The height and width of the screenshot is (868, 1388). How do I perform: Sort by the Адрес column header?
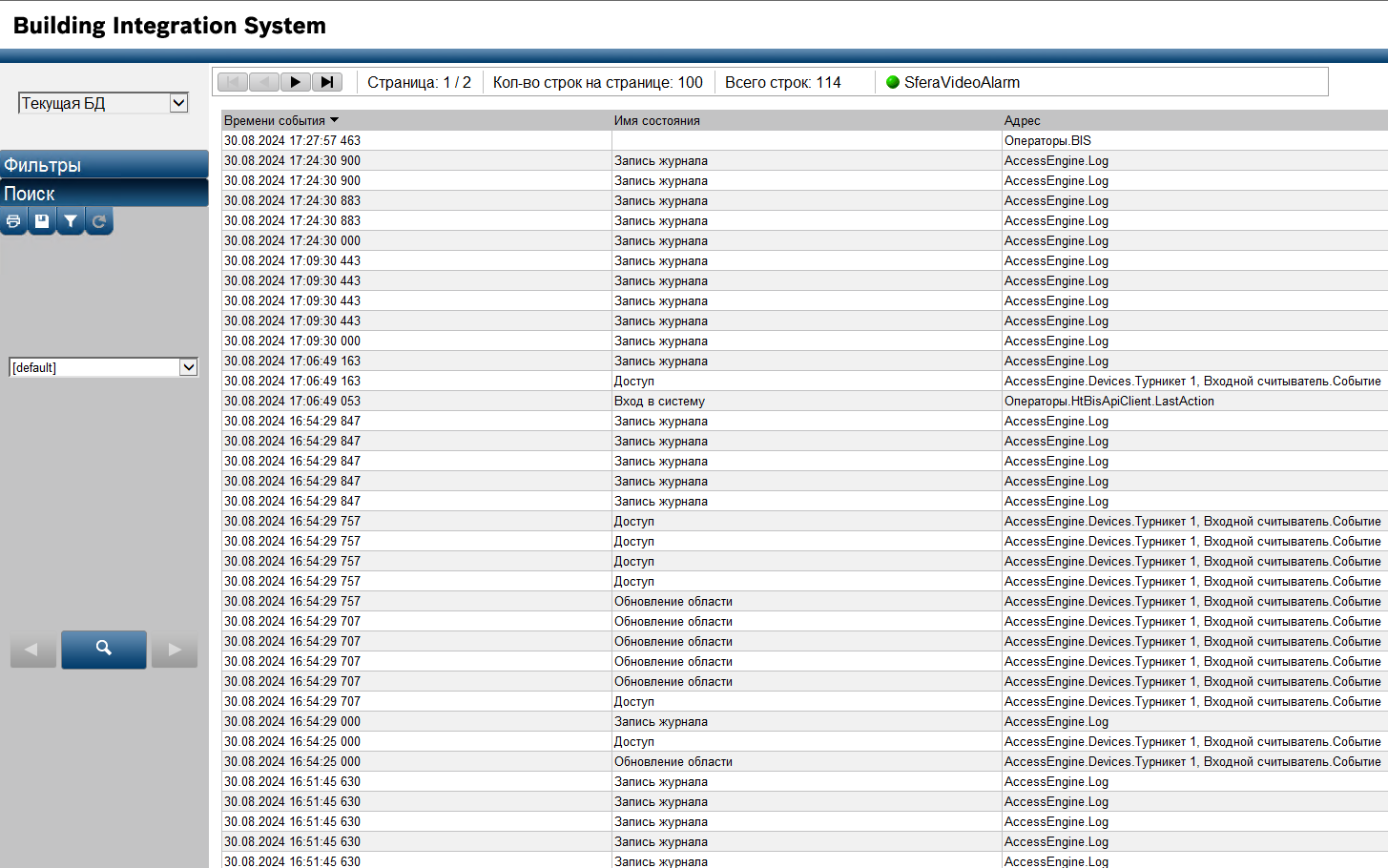click(x=1022, y=121)
